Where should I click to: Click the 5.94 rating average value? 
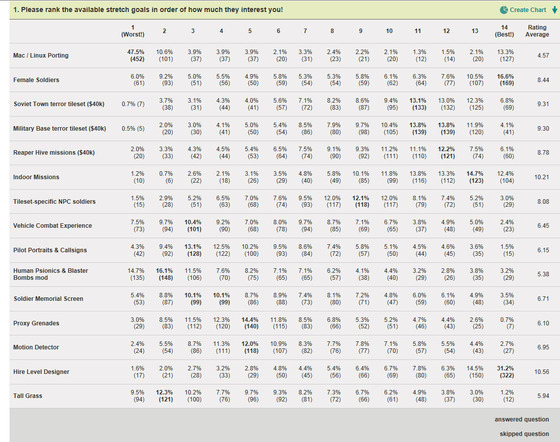[543, 396]
